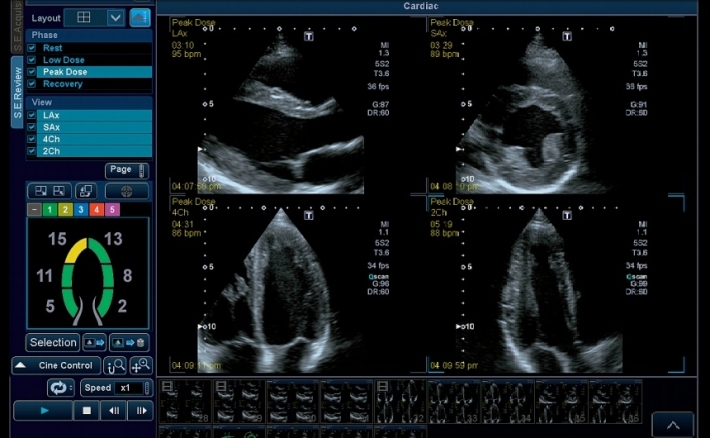The width and height of the screenshot is (710, 438).
Task: Click the Selection button
Action: 53,342
